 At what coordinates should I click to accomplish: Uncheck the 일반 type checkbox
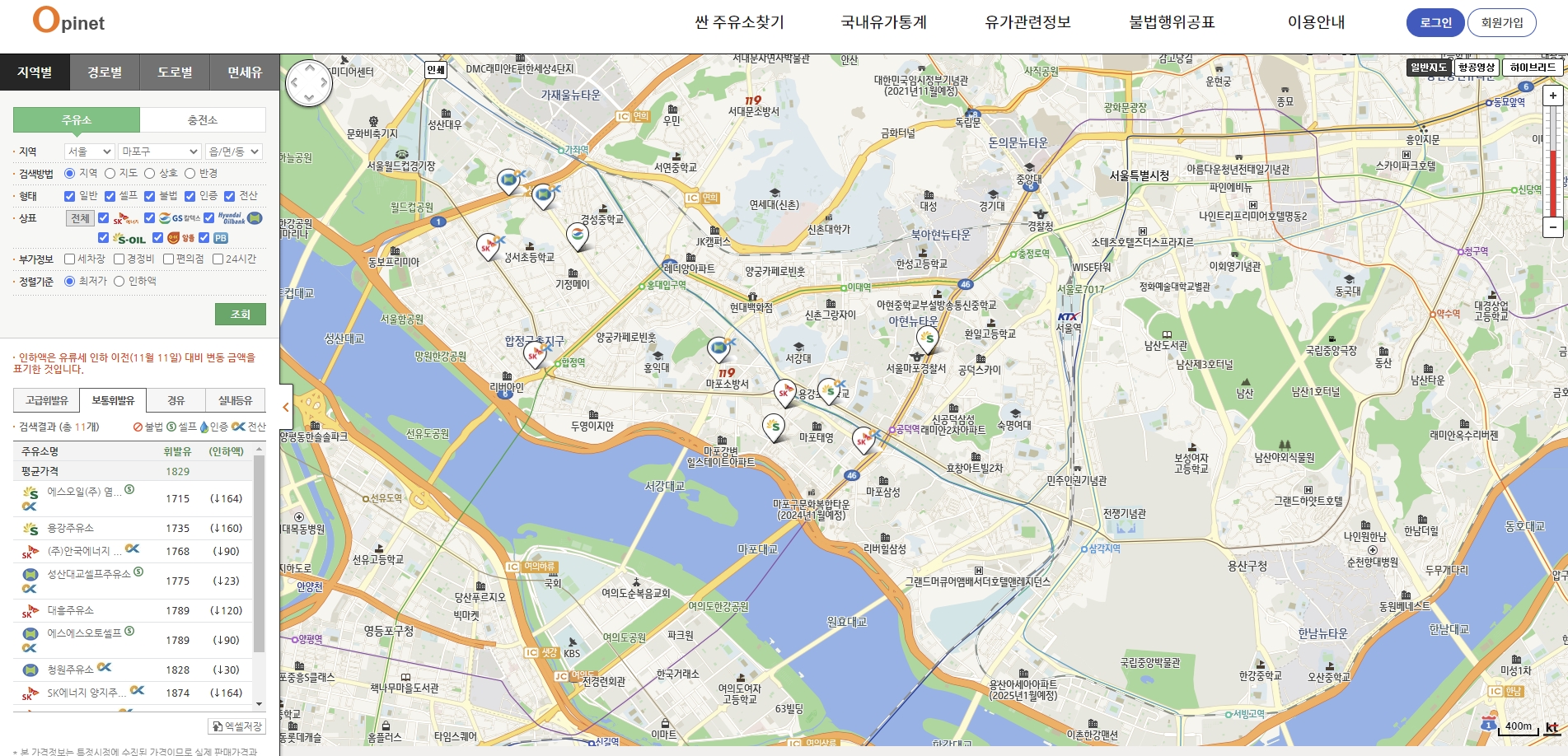69,196
